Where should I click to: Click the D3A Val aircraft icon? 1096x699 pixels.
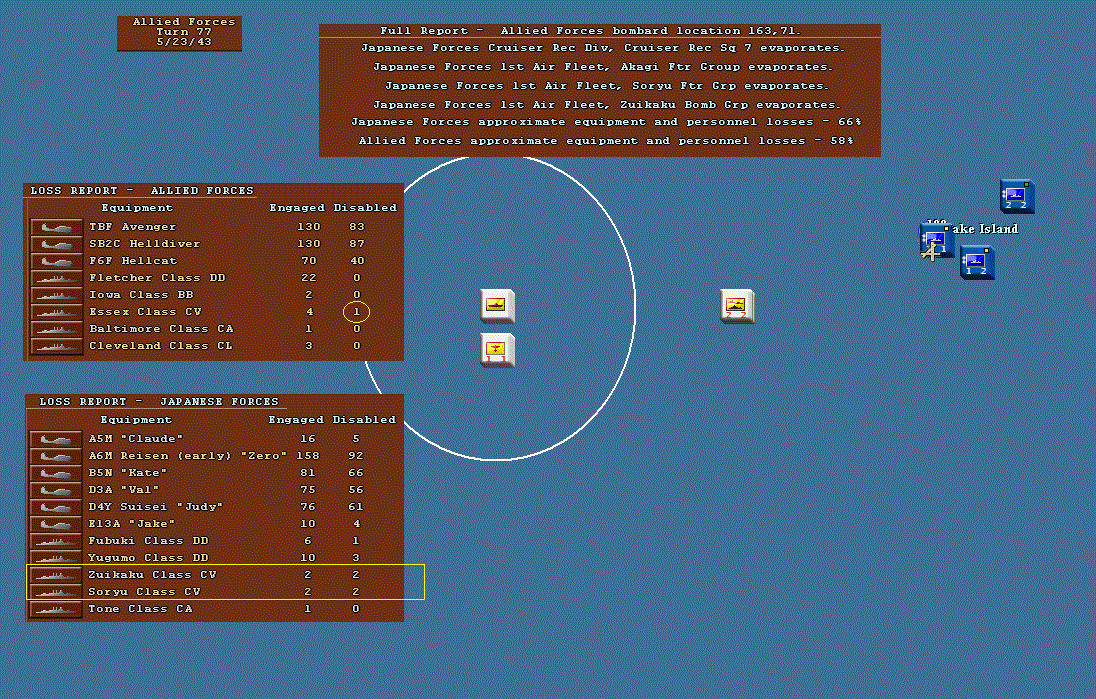(x=56, y=490)
